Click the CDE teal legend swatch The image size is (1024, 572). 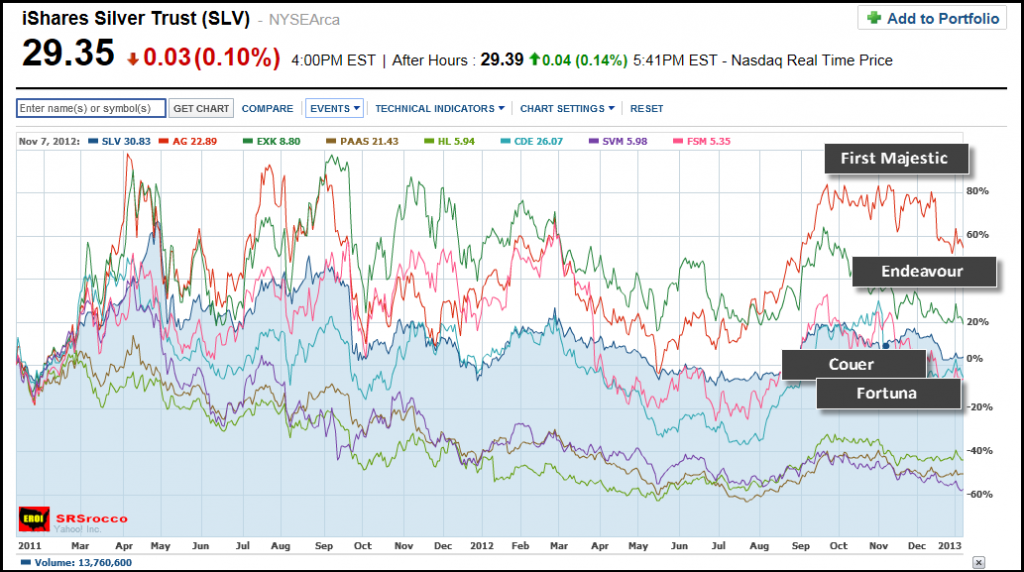click(505, 141)
